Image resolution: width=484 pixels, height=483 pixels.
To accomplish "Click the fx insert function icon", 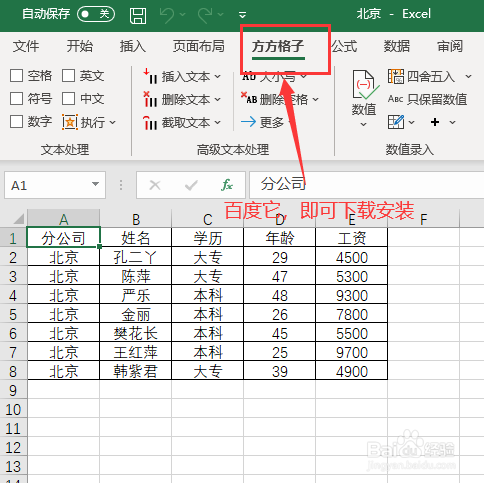I will (227, 185).
